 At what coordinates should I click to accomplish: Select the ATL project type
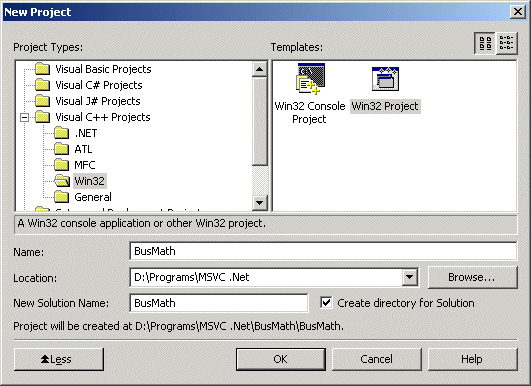point(83,149)
